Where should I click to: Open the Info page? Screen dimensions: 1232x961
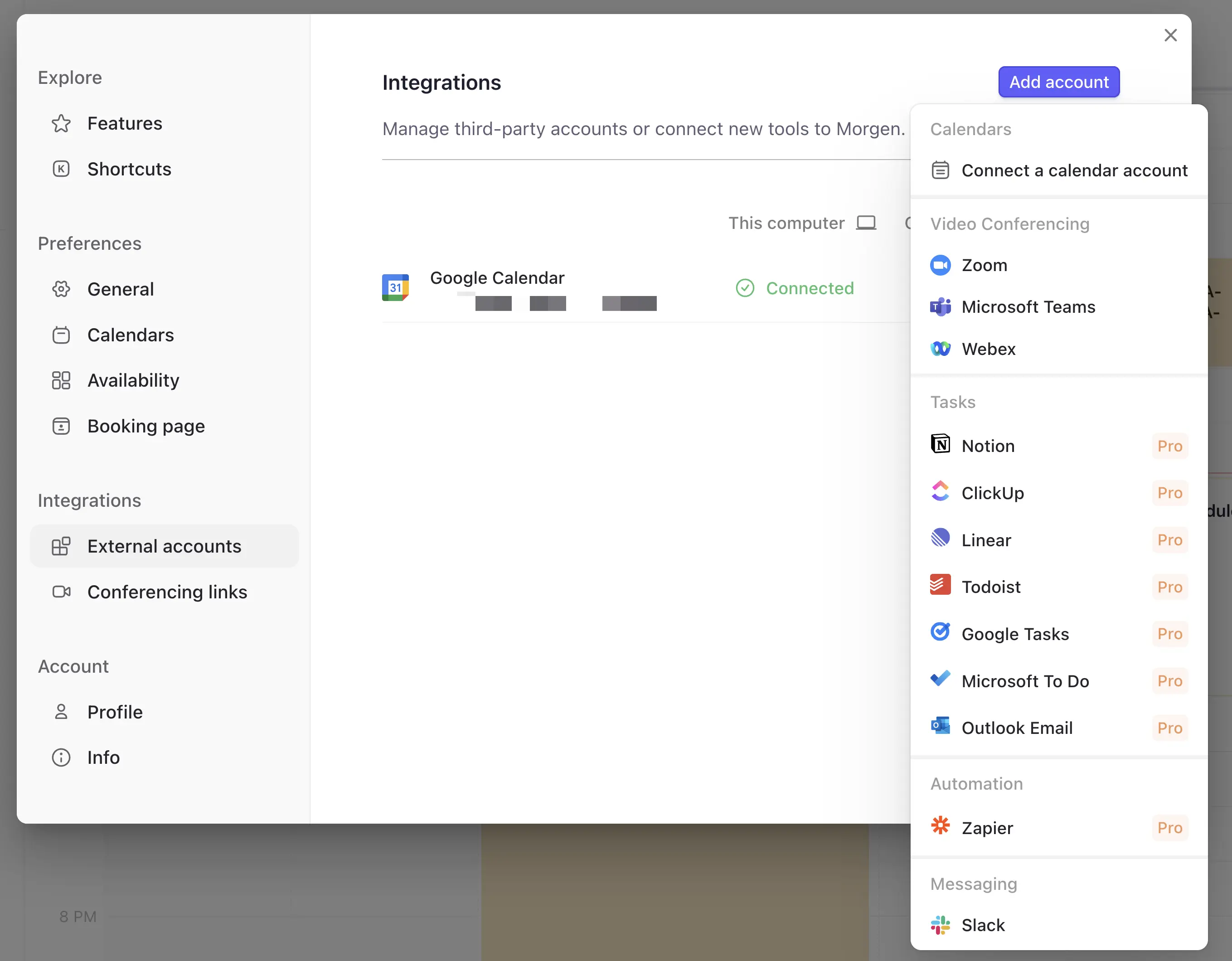tap(164, 758)
